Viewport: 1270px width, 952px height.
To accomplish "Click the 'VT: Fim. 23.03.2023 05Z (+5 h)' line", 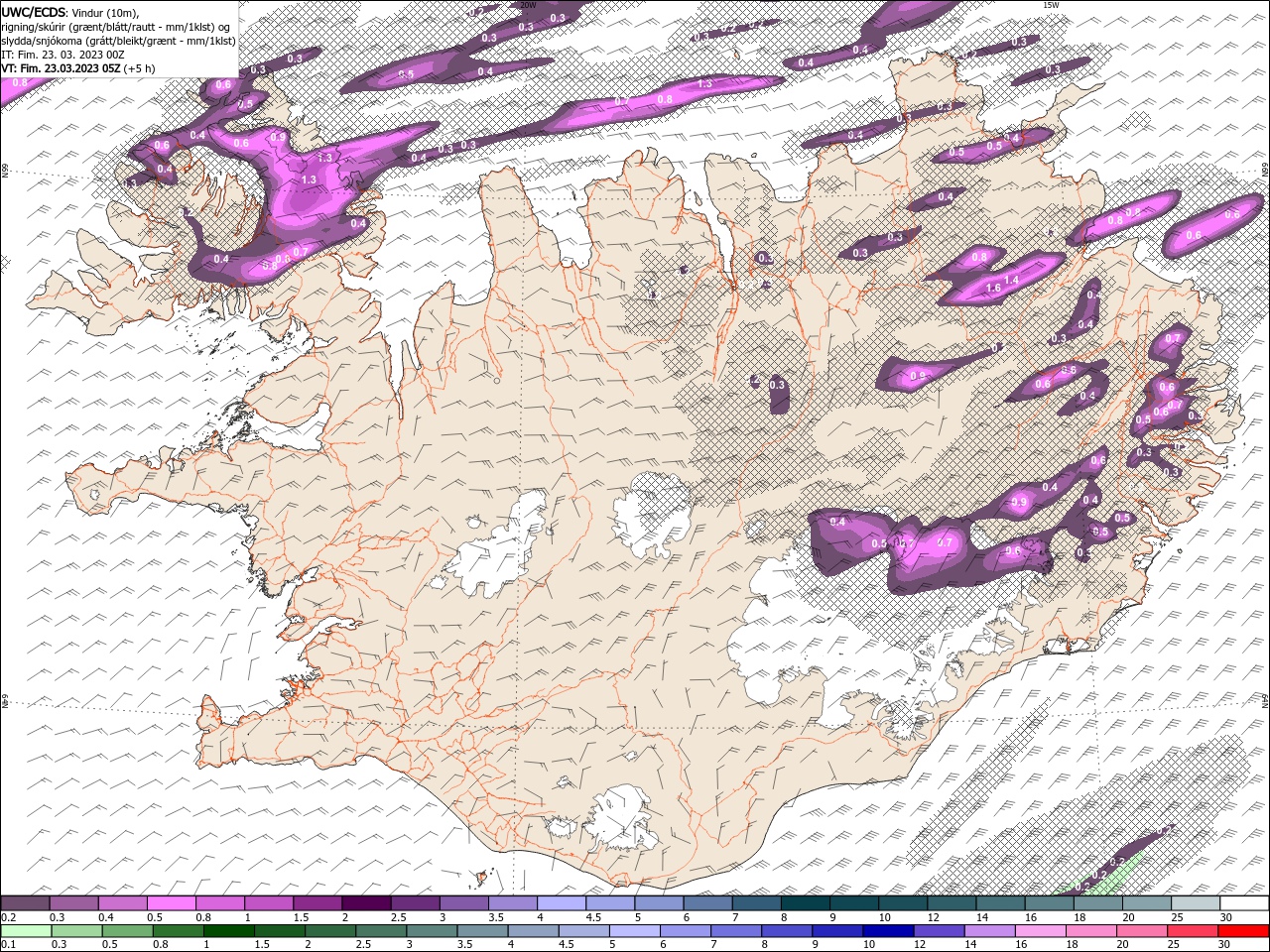I will coord(78,68).
